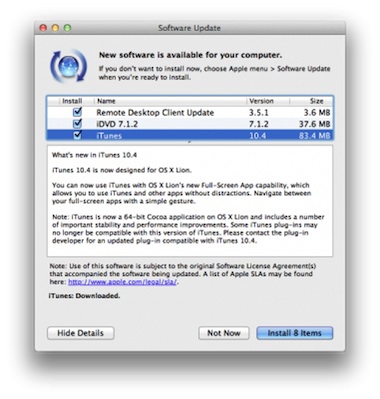
Task: Click the Install 8 Items button
Action: coord(295,333)
